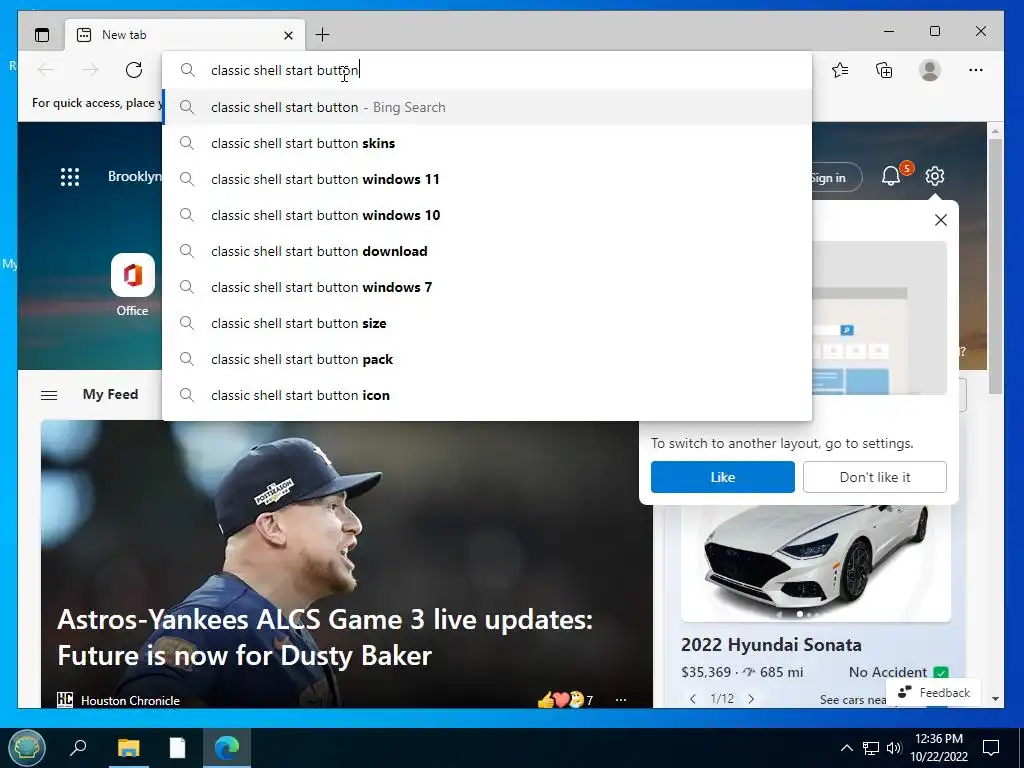1024x768 pixels.
Task: Open the tab actions menu icon
Action: click(x=42, y=35)
